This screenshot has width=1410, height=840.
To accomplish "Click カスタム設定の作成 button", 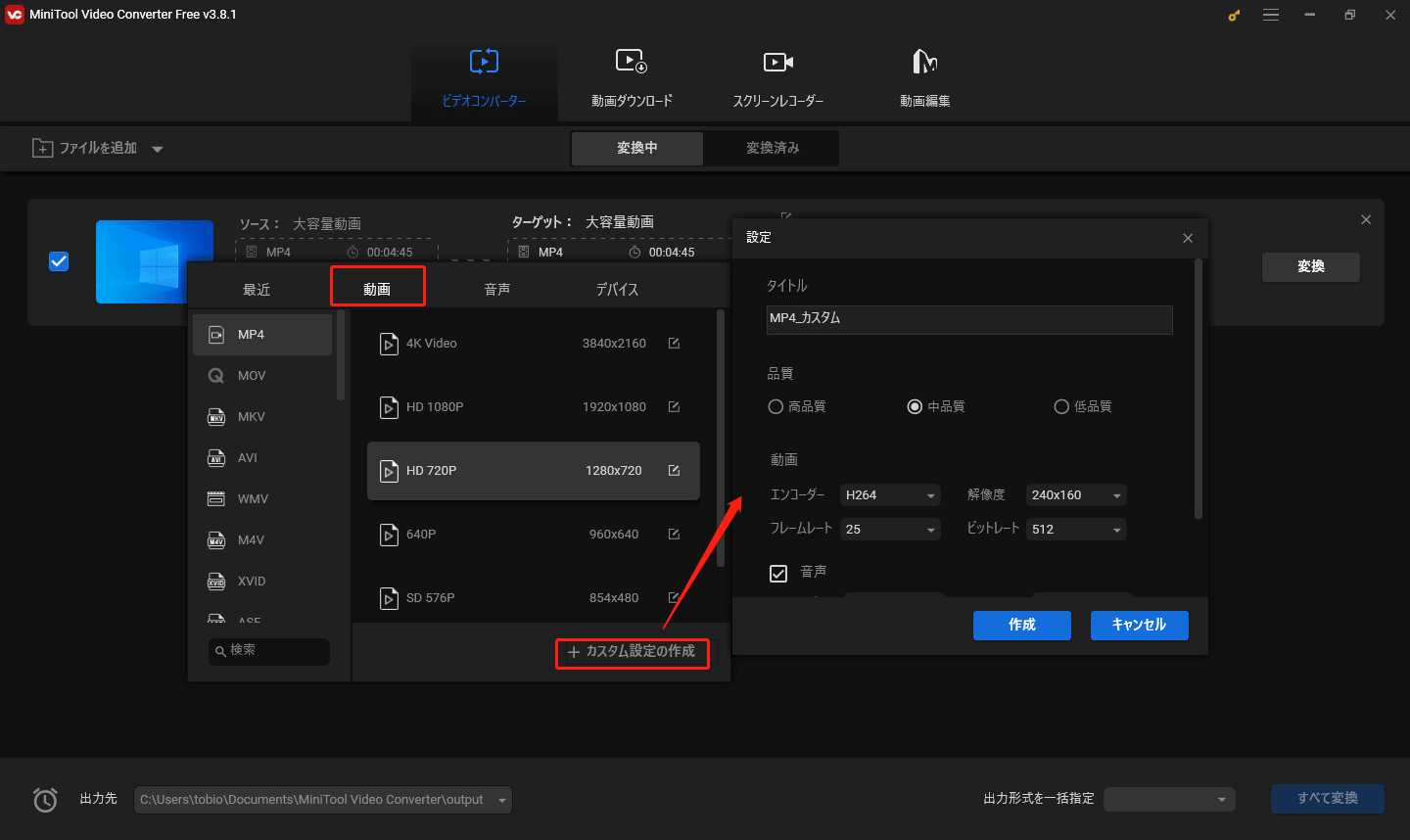I will pos(633,653).
